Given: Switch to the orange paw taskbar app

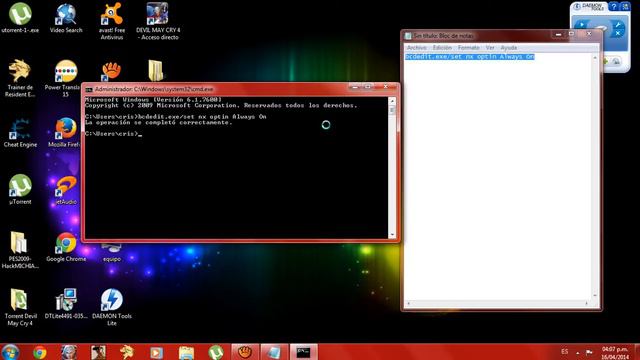Looking at the screenshot, I should point(245,352).
